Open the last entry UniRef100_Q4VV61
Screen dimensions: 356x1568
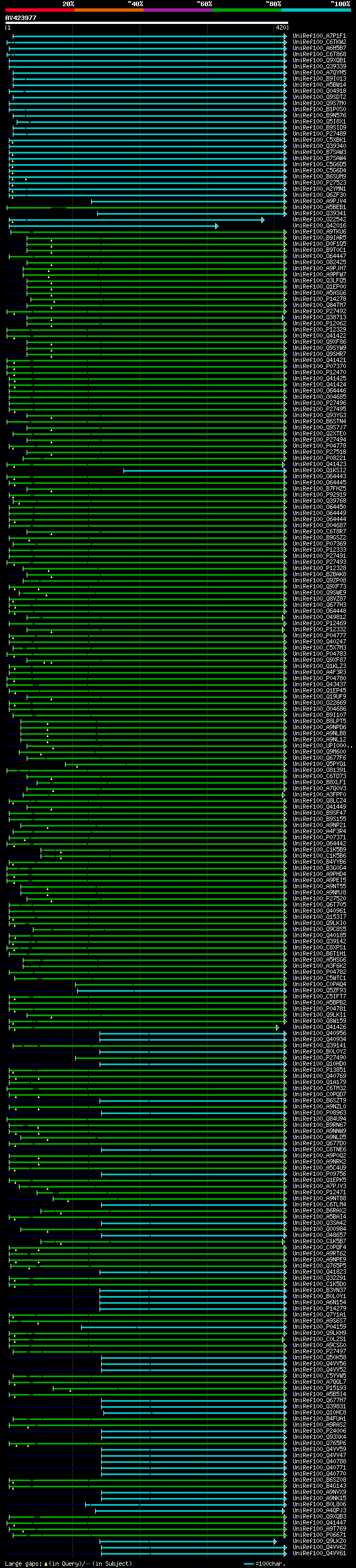pyautogui.click(x=319, y=1553)
